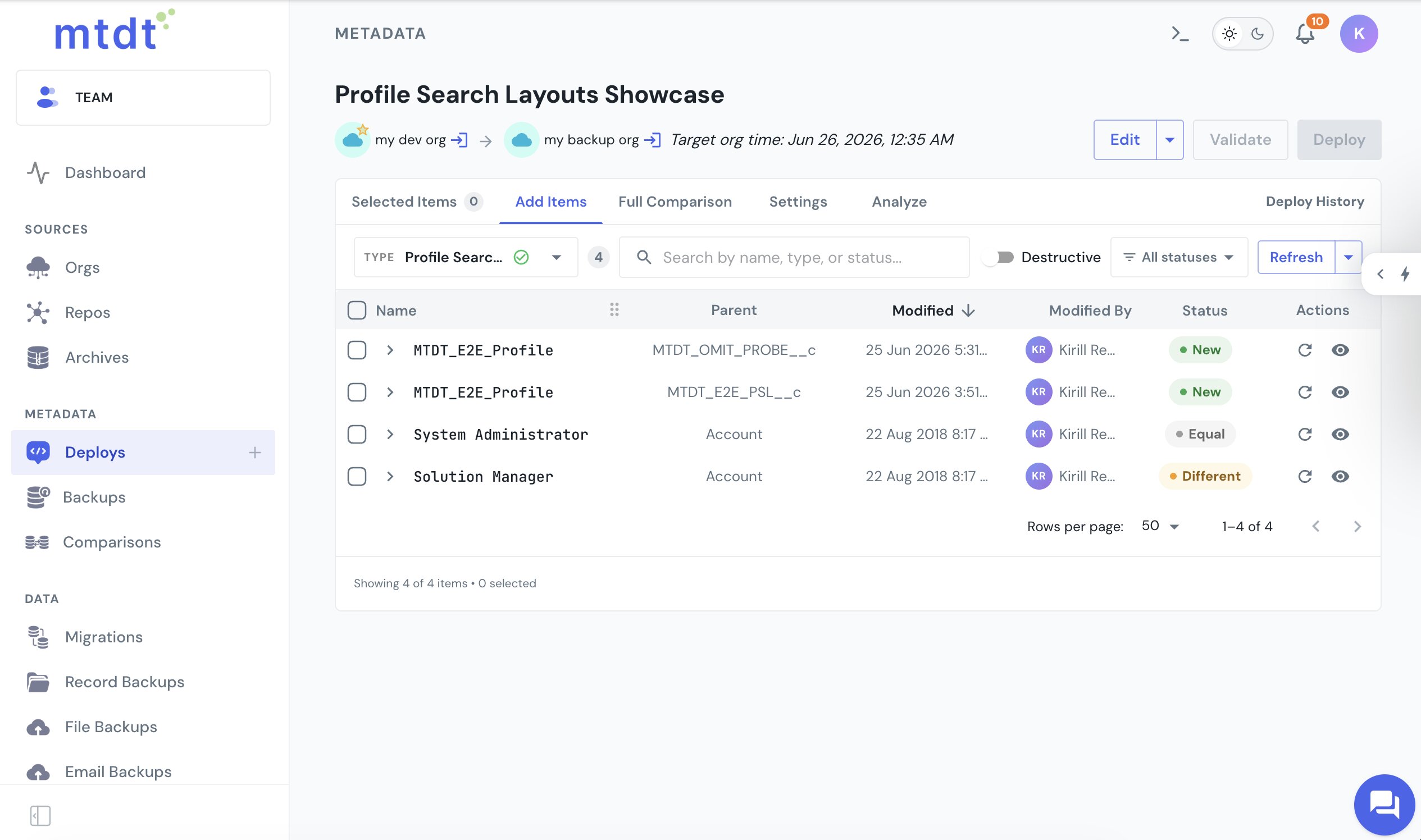Select all rows header checkbox
The height and width of the screenshot is (840, 1421).
point(357,310)
